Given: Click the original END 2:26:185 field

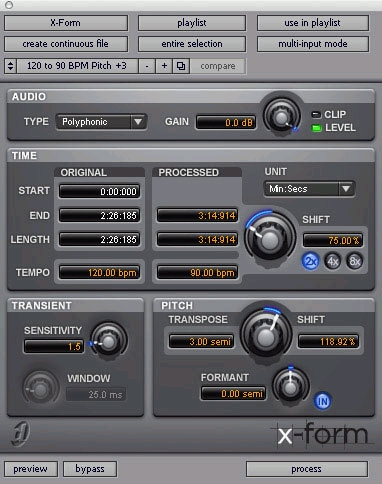Looking at the screenshot, I should pyautogui.click(x=99, y=215).
